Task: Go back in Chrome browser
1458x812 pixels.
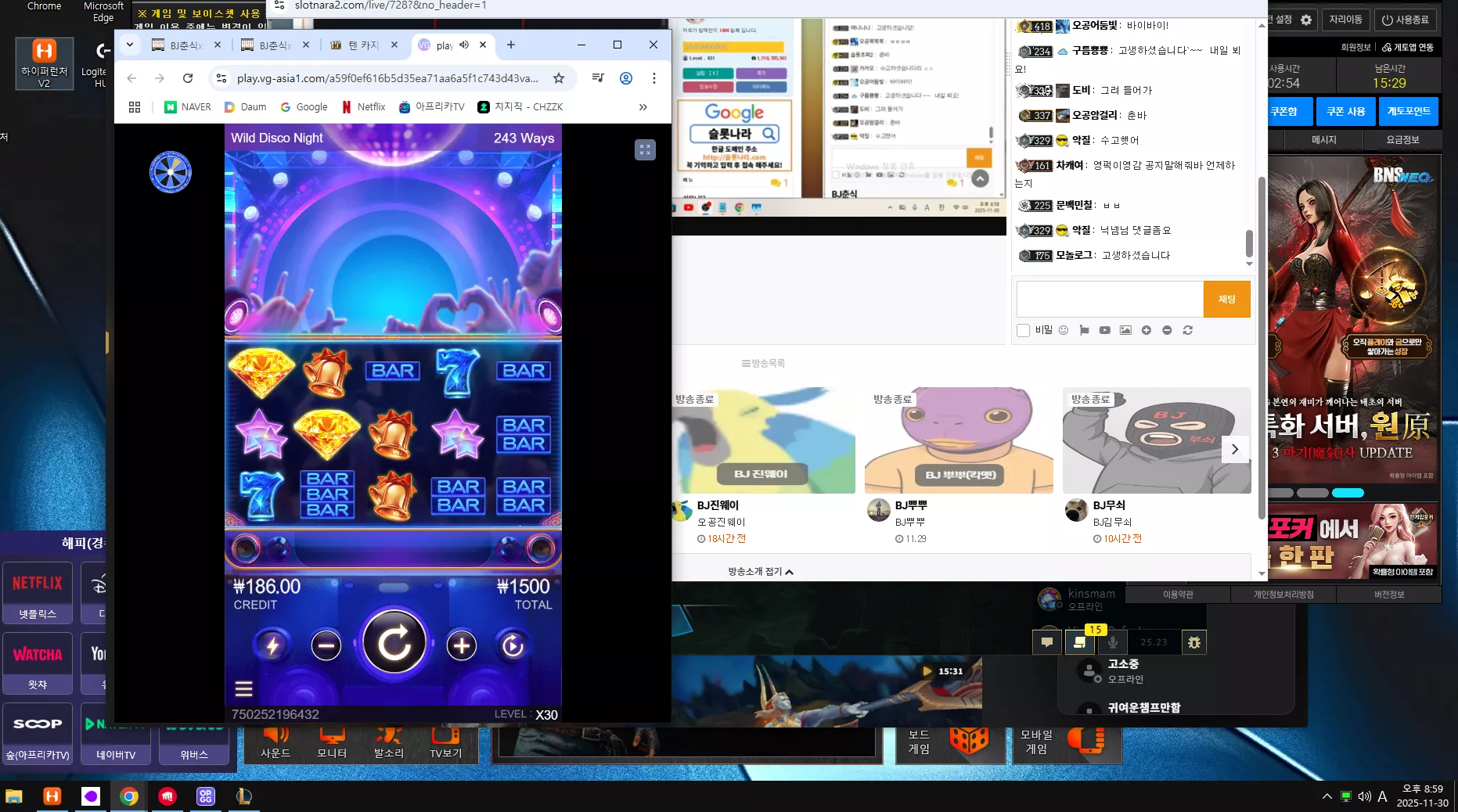Action: [x=131, y=78]
